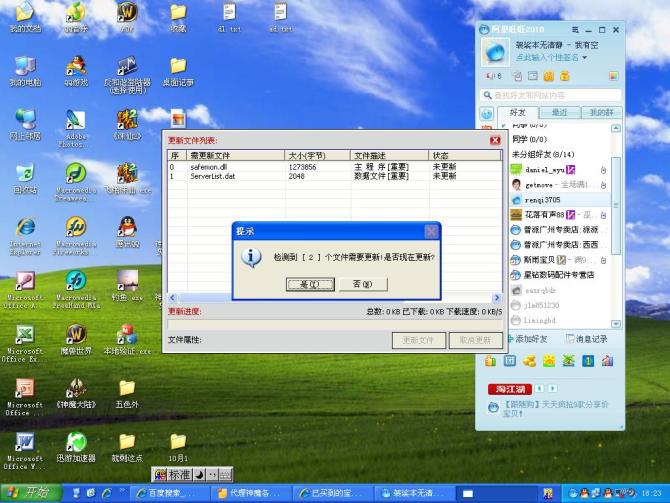Collapse 未分组好友 (8/14) group
The height and width of the screenshot is (503, 670).
[543, 154]
